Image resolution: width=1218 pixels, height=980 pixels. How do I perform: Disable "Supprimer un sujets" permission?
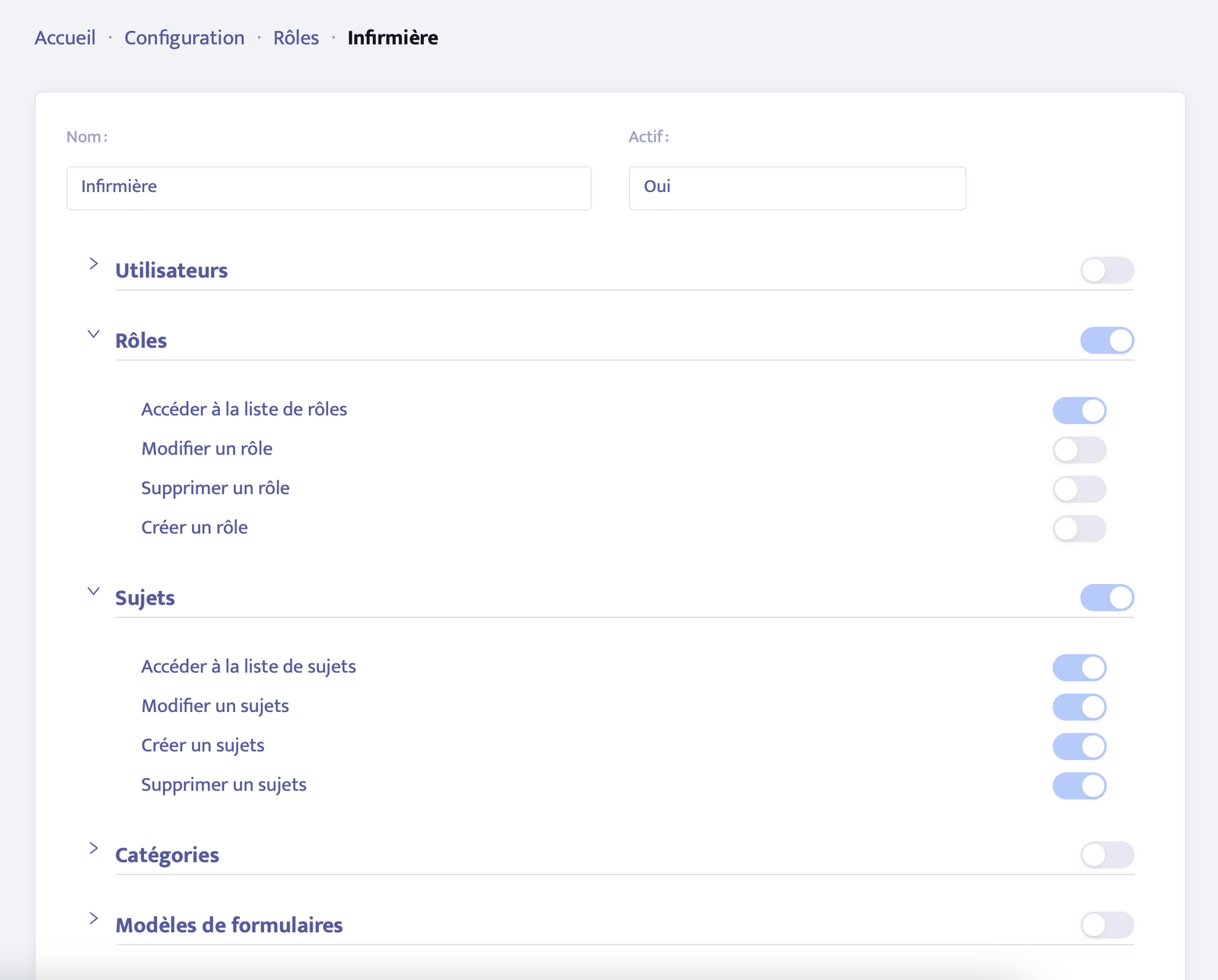click(1079, 785)
